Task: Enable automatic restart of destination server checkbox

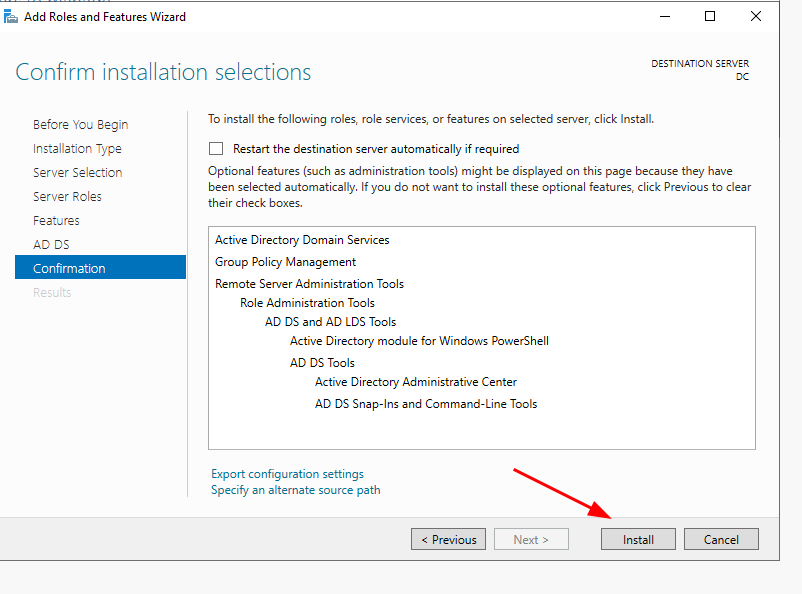Action: [x=216, y=148]
